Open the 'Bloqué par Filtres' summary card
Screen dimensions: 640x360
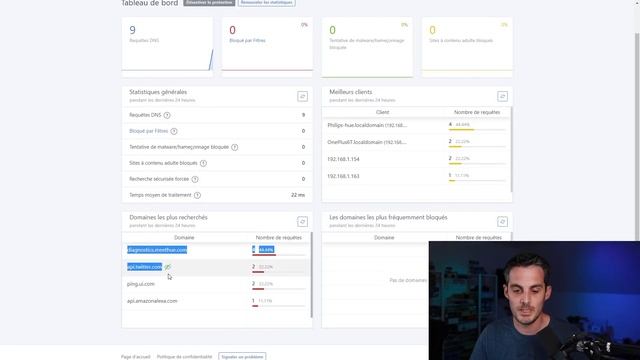pos(267,47)
